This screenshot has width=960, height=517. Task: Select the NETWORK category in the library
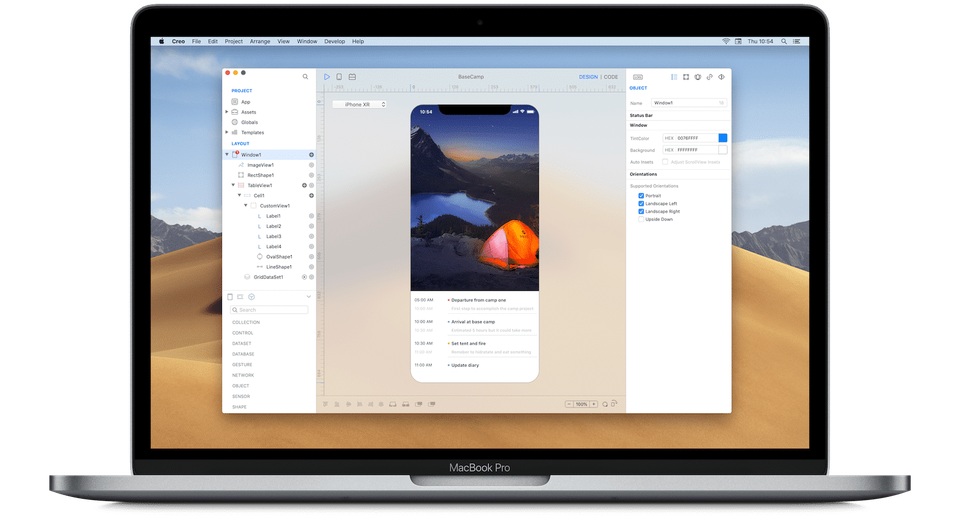(x=243, y=375)
